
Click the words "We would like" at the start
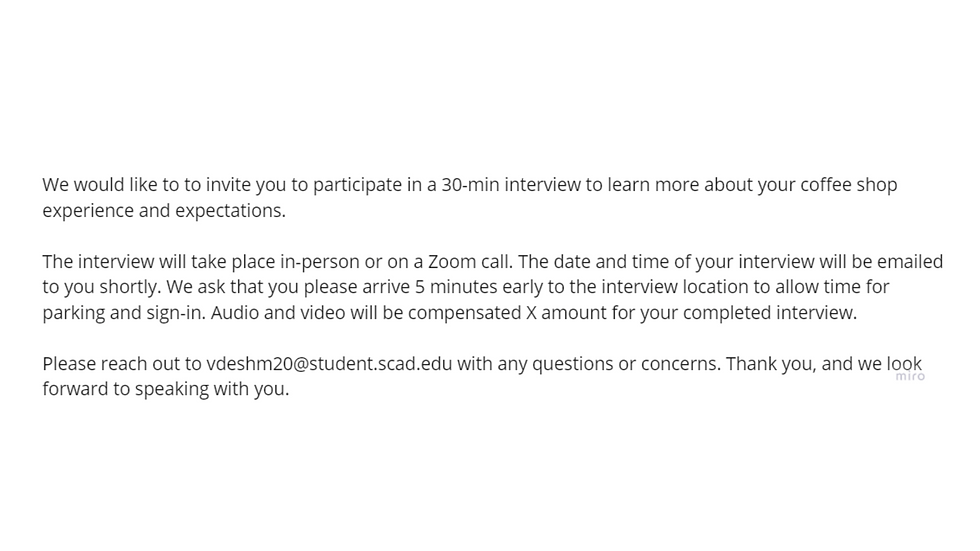[x=100, y=185]
